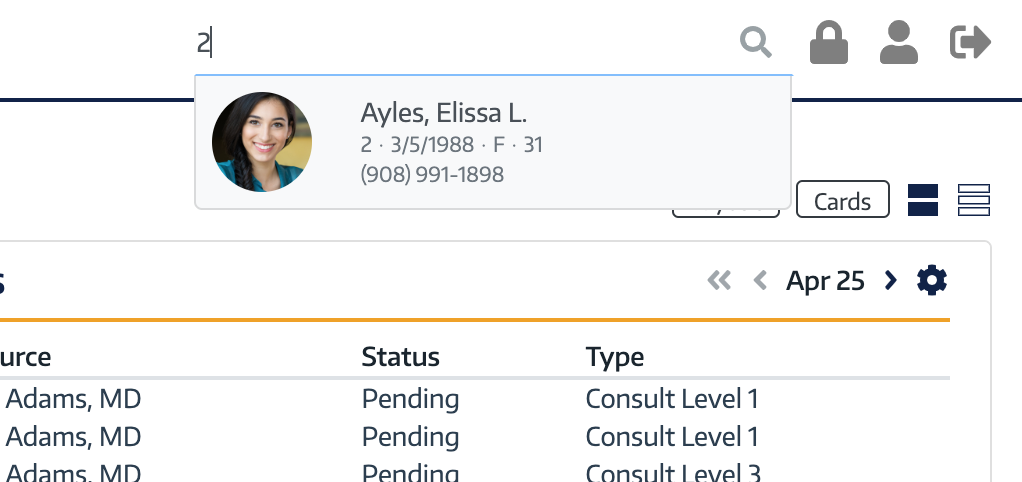Switch to the outlined three-row layout view
1022x482 pixels.
tap(974, 200)
